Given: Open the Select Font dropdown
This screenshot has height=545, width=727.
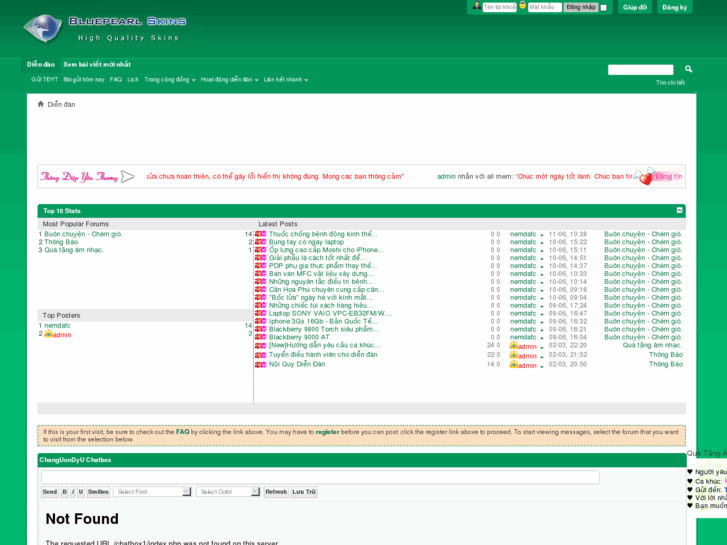Looking at the screenshot, I should pos(152,492).
